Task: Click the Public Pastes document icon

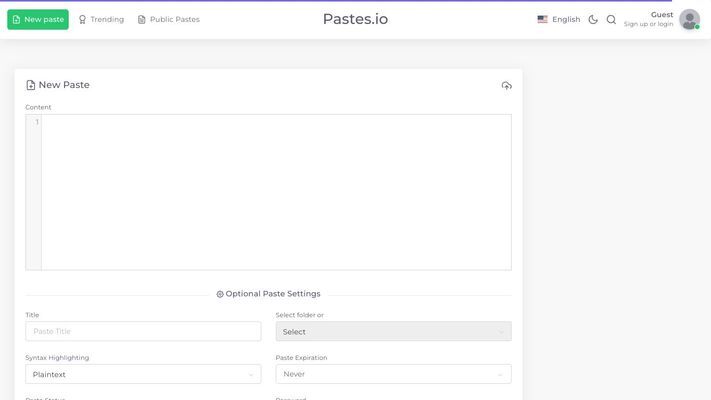Action: coord(141,20)
